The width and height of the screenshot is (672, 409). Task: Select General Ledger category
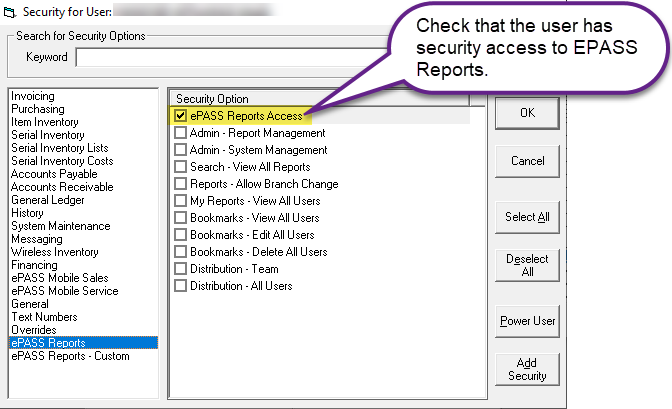point(48,200)
